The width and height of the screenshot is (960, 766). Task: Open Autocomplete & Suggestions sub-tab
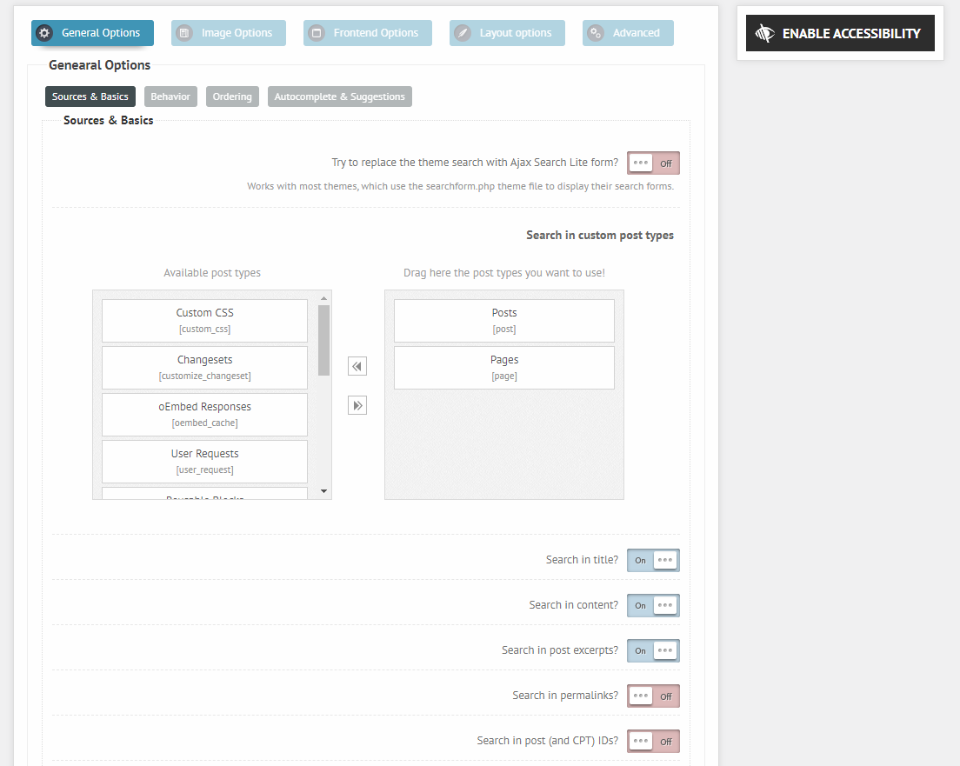[340, 97]
